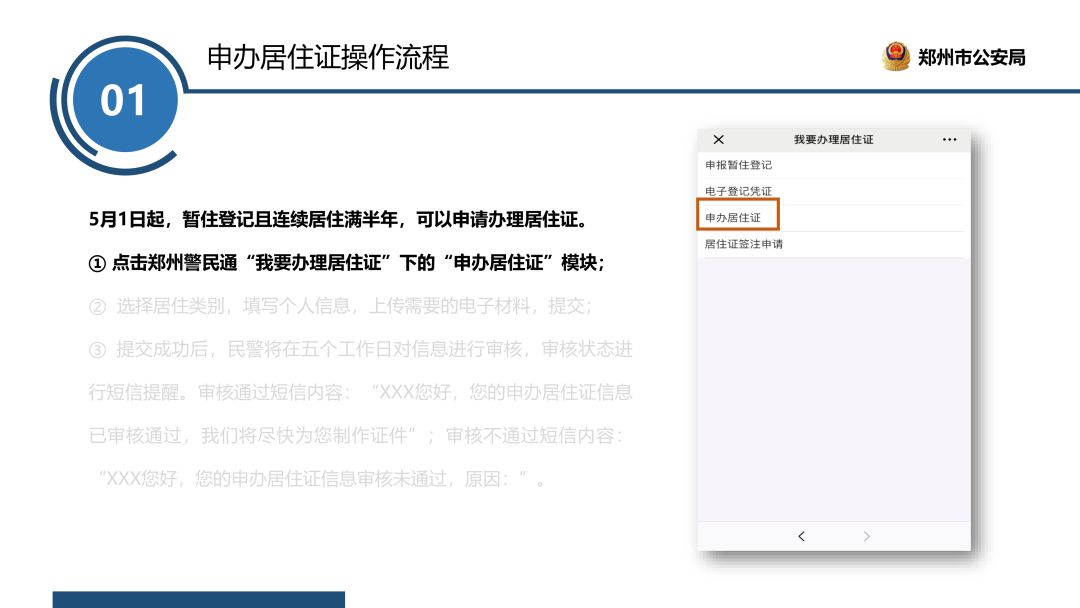The width and height of the screenshot is (1080, 608).
Task: Click the 我要办理居住证 page title
Action: 833,140
